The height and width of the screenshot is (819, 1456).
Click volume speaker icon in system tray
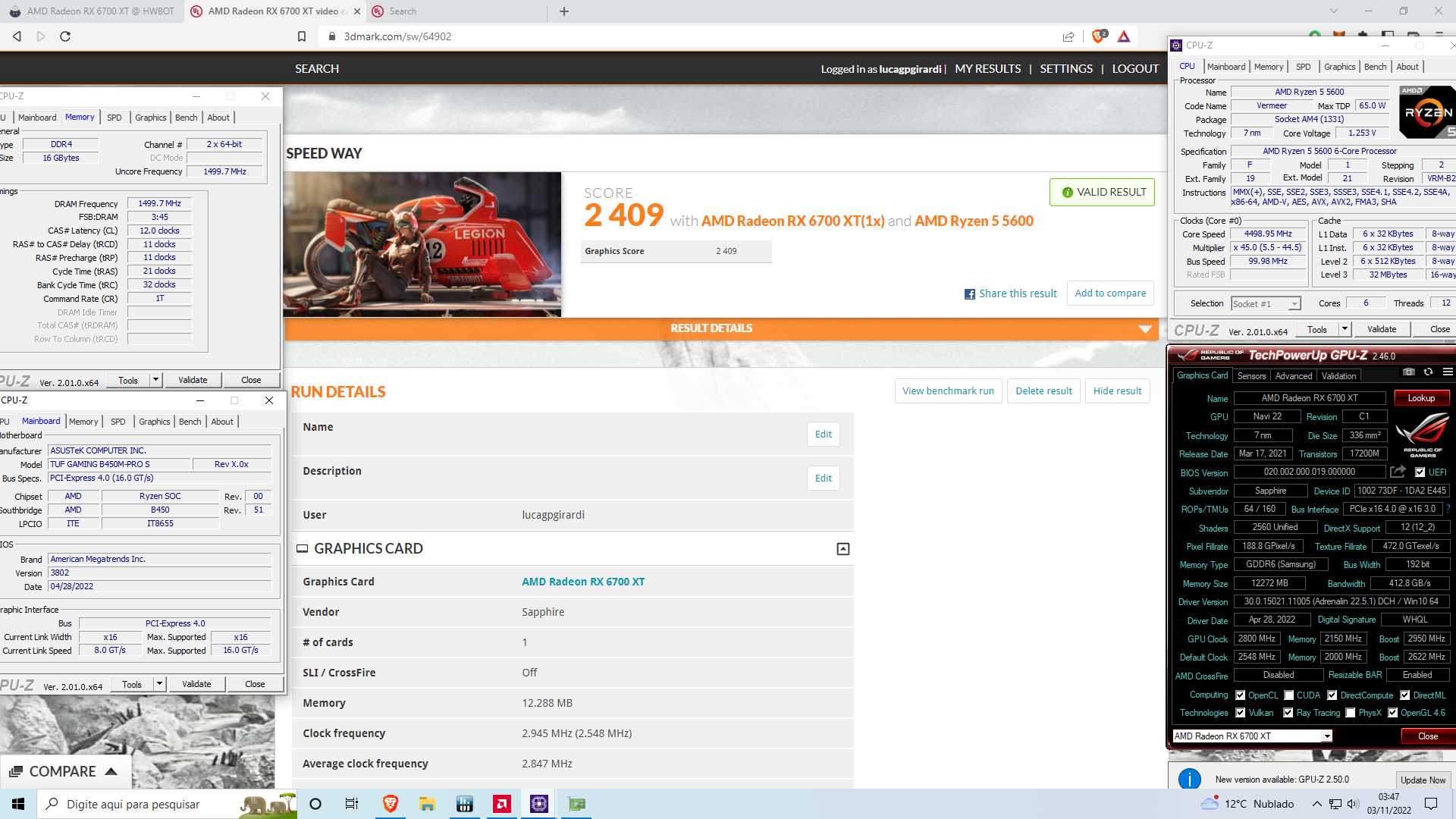point(1354,804)
